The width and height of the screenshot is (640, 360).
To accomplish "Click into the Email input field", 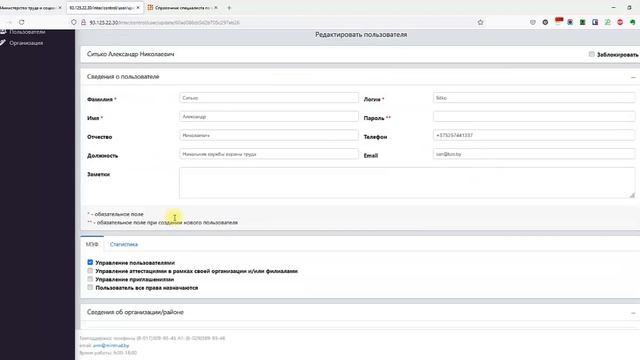I will pyautogui.click(x=534, y=154).
